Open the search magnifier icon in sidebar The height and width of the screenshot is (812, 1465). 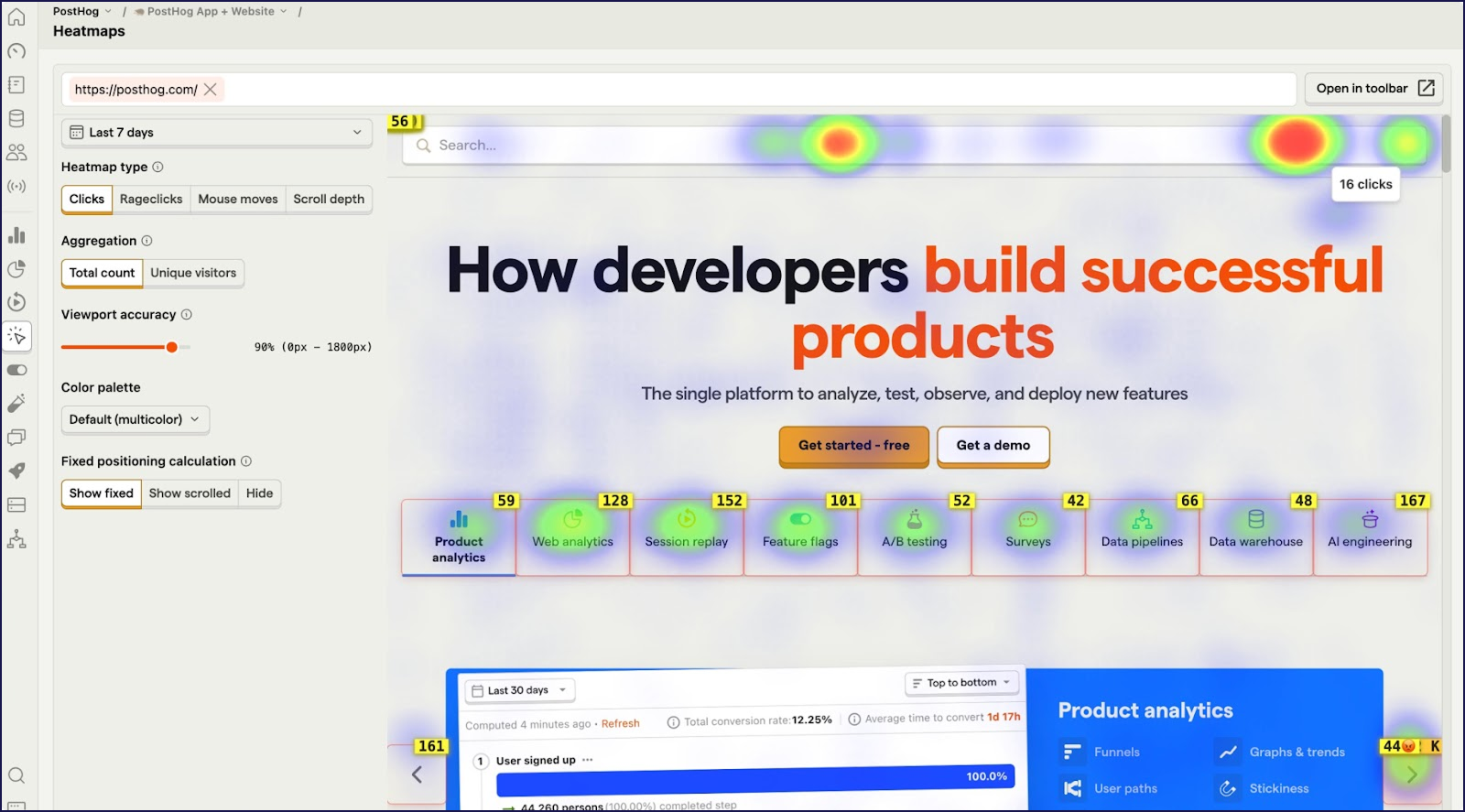coord(16,775)
